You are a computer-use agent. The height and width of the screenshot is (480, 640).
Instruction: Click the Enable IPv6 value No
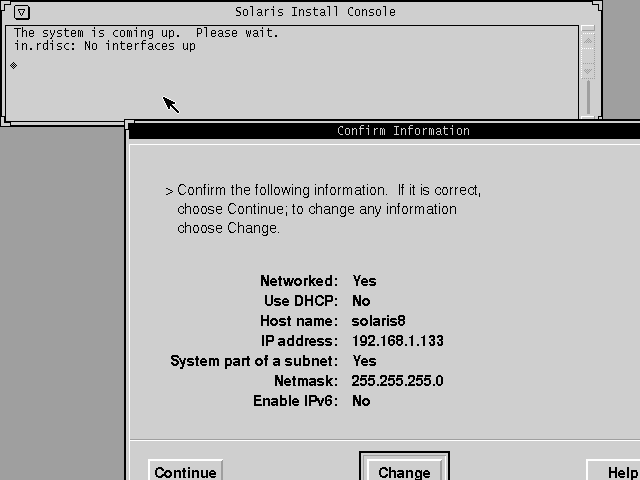(x=361, y=401)
